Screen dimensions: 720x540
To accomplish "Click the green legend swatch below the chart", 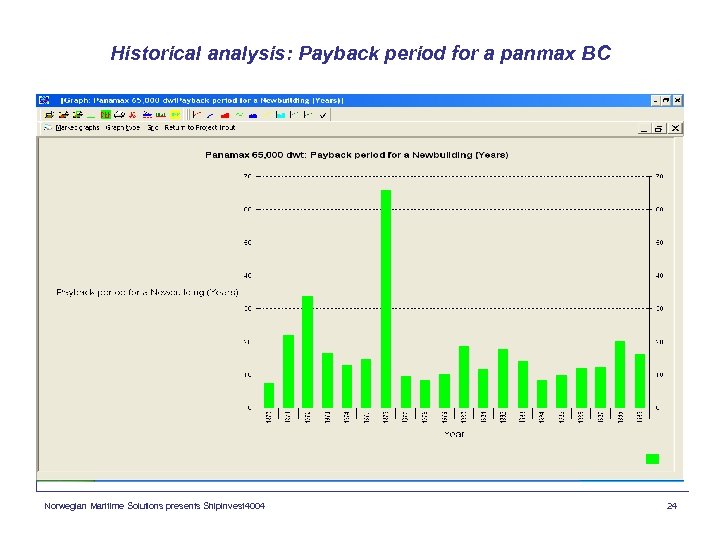I will (x=652, y=459).
